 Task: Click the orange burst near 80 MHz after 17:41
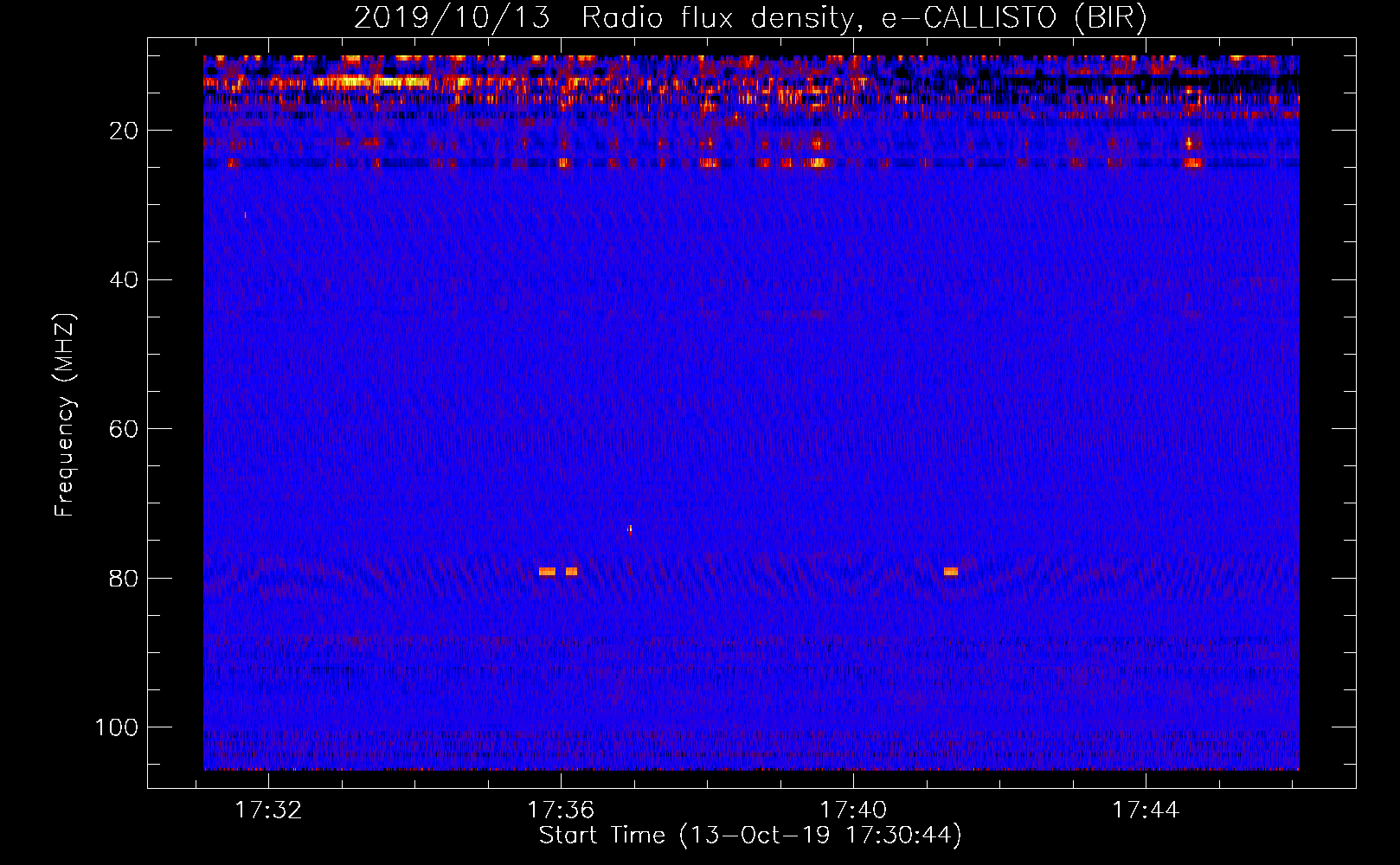(951, 572)
